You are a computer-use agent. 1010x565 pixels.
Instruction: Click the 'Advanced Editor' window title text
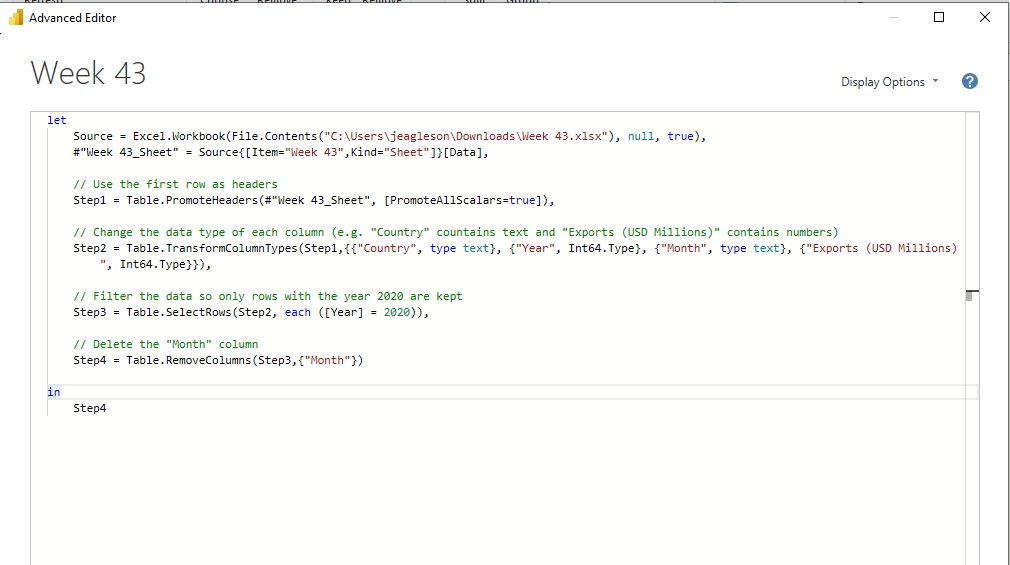tap(73, 18)
